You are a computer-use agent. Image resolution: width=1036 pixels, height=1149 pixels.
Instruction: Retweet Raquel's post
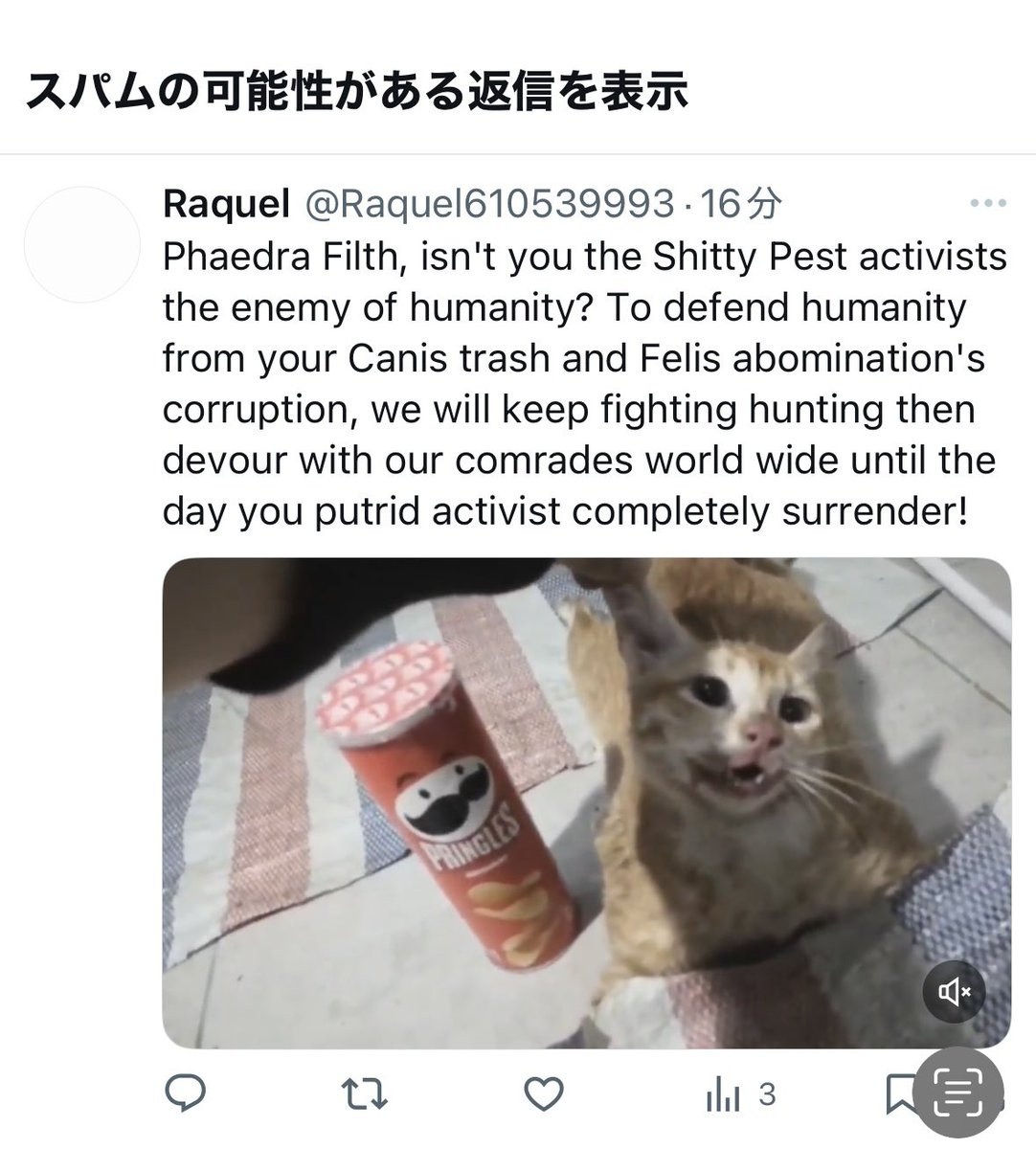pos(365,1093)
